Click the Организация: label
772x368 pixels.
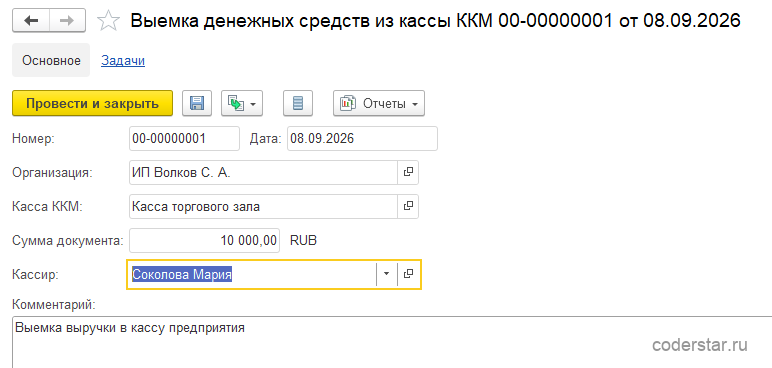pyautogui.click(x=52, y=173)
